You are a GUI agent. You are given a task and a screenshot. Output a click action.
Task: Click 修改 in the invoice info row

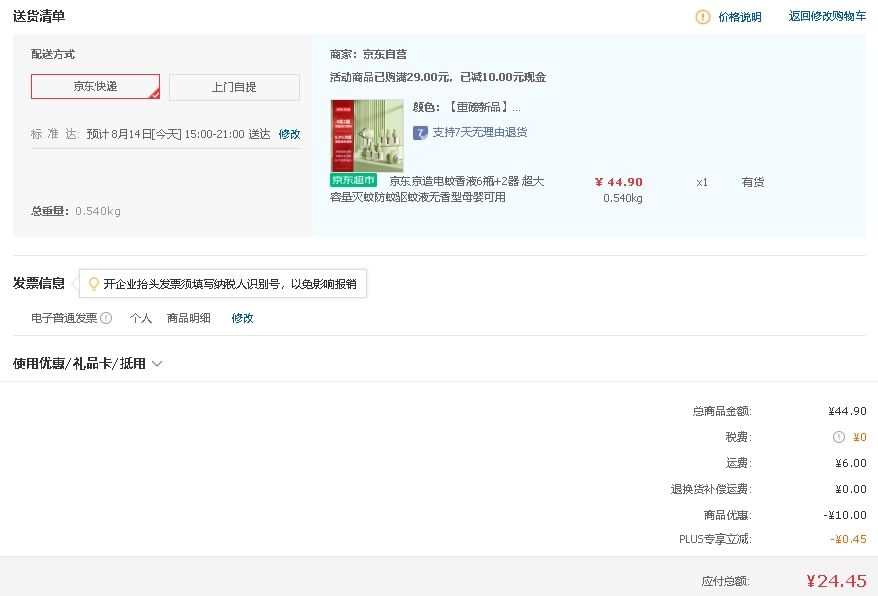[243, 319]
